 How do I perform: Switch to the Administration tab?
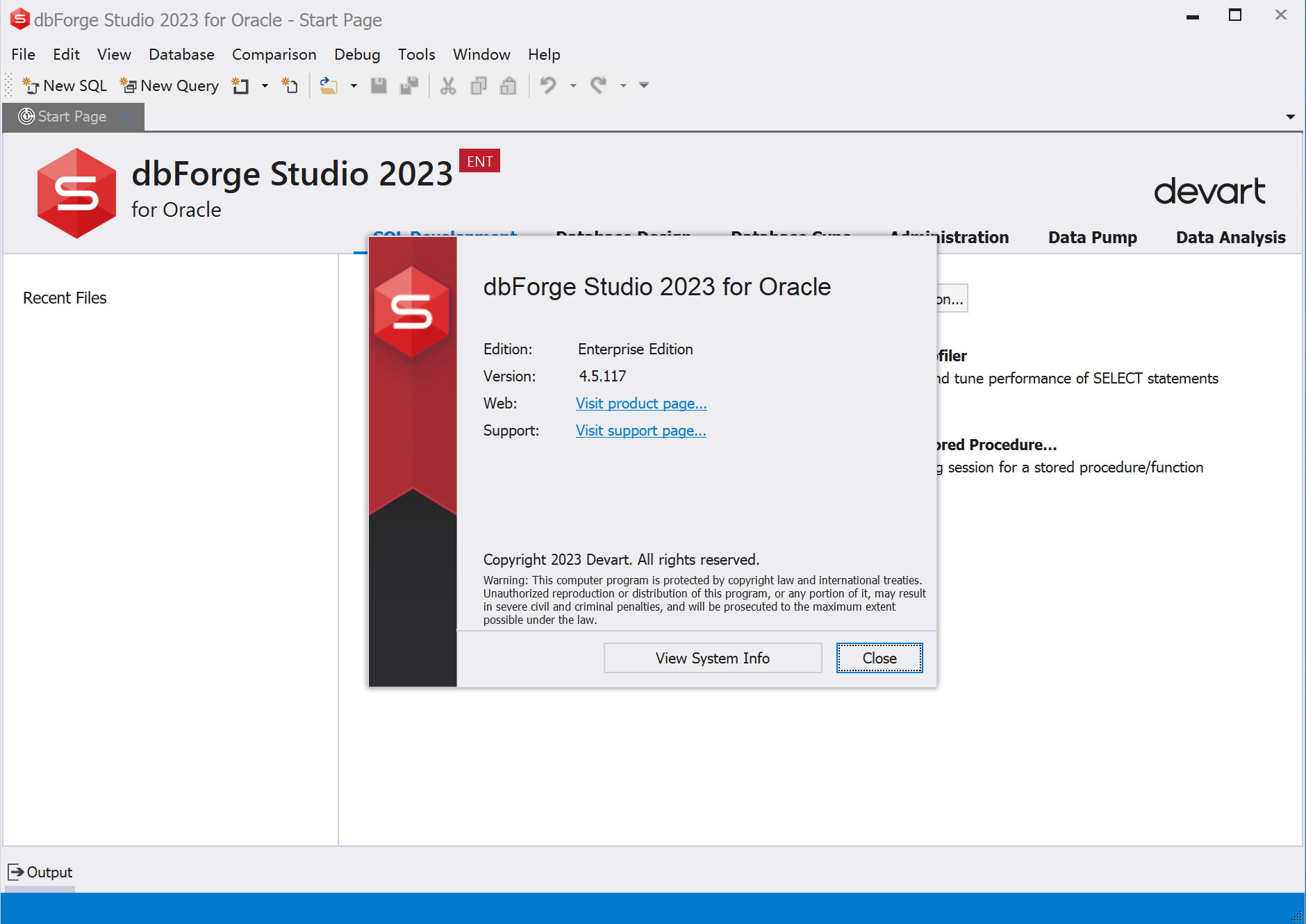pos(973,238)
